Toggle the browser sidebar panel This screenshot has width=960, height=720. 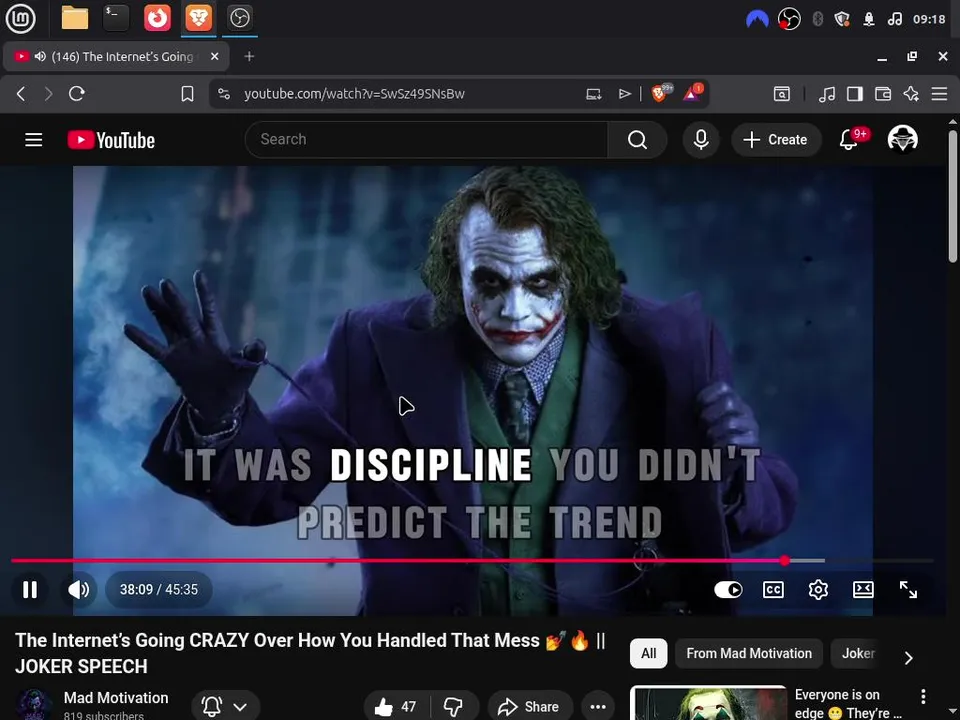855,94
